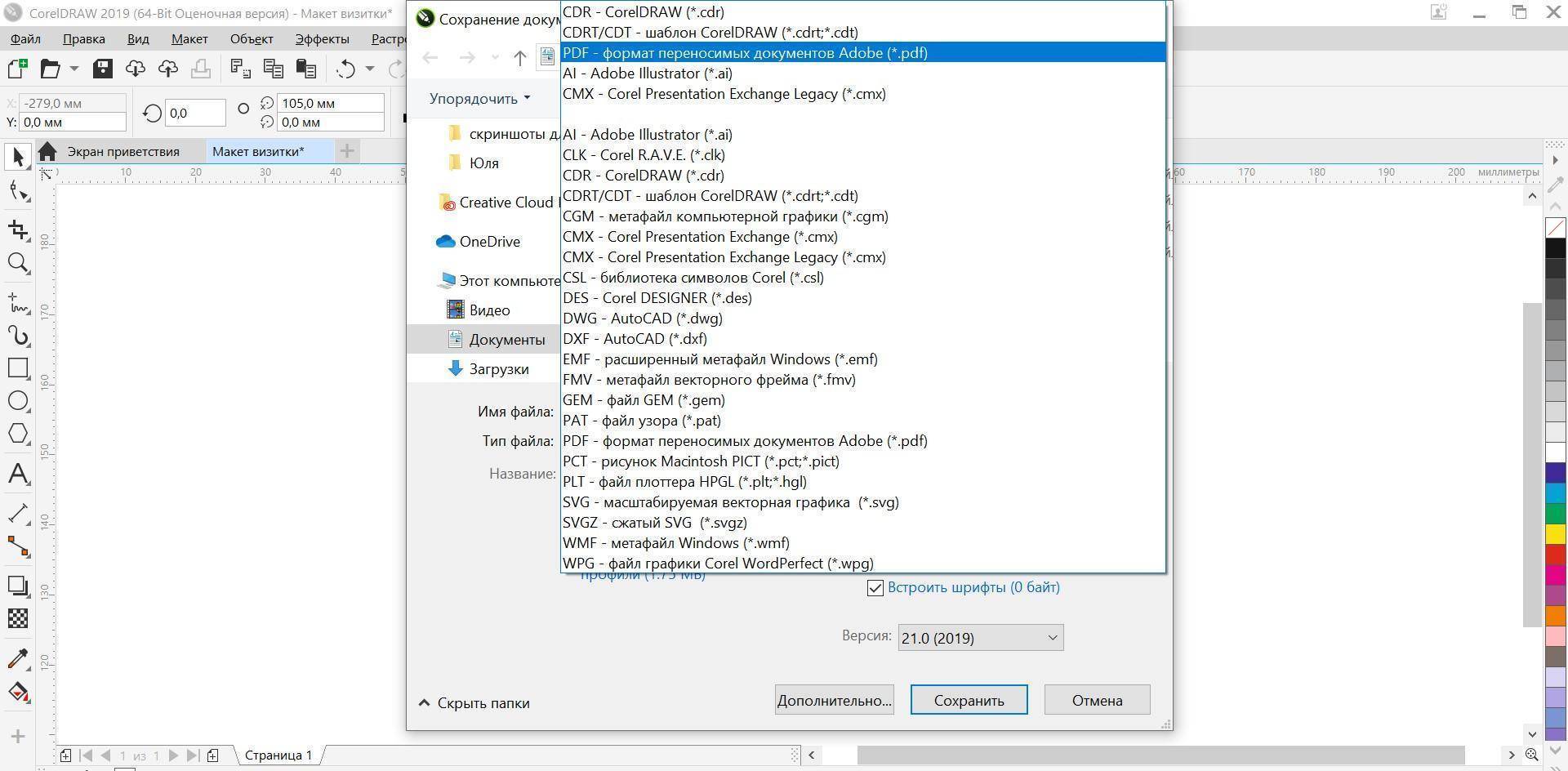Collapse folders with Скрыть папки
The height and width of the screenshot is (771, 1568).
[474, 703]
